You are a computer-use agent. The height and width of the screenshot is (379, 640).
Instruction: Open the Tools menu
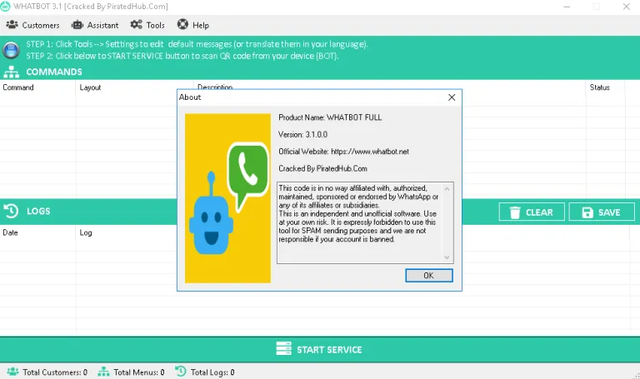[147, 25]
